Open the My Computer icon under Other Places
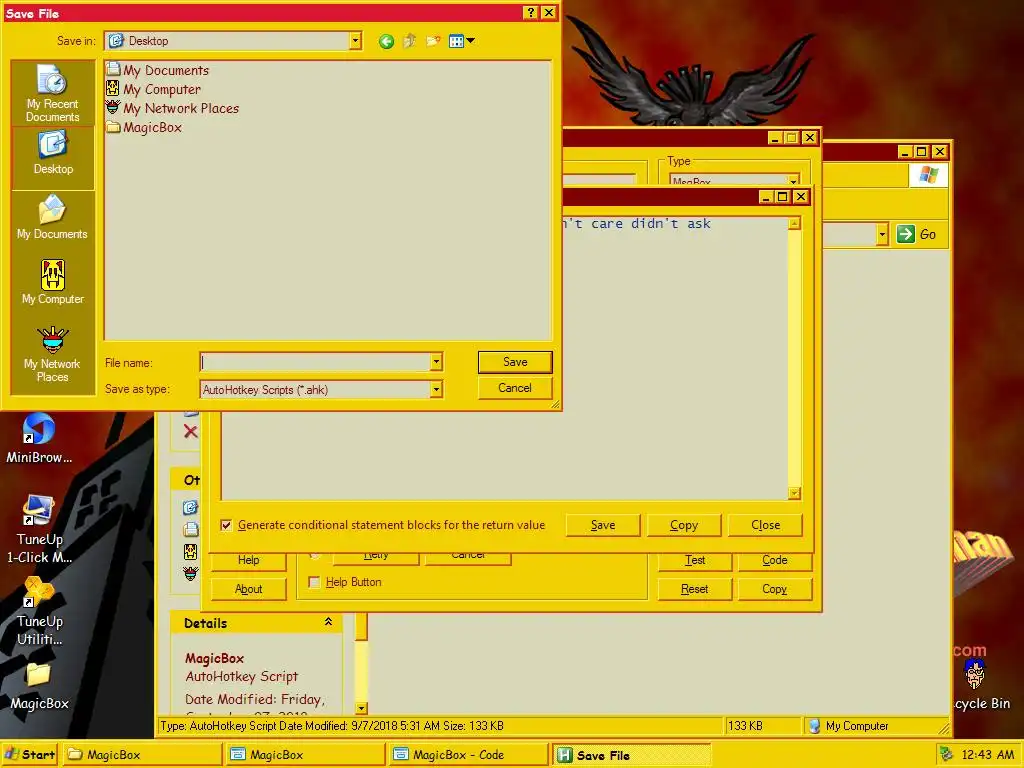 190,552
